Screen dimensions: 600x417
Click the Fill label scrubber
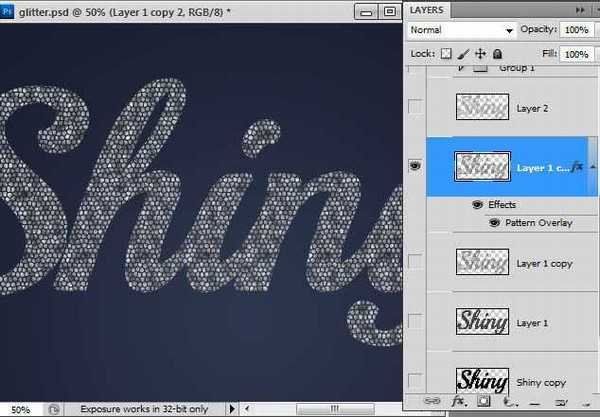pos(549,54)
